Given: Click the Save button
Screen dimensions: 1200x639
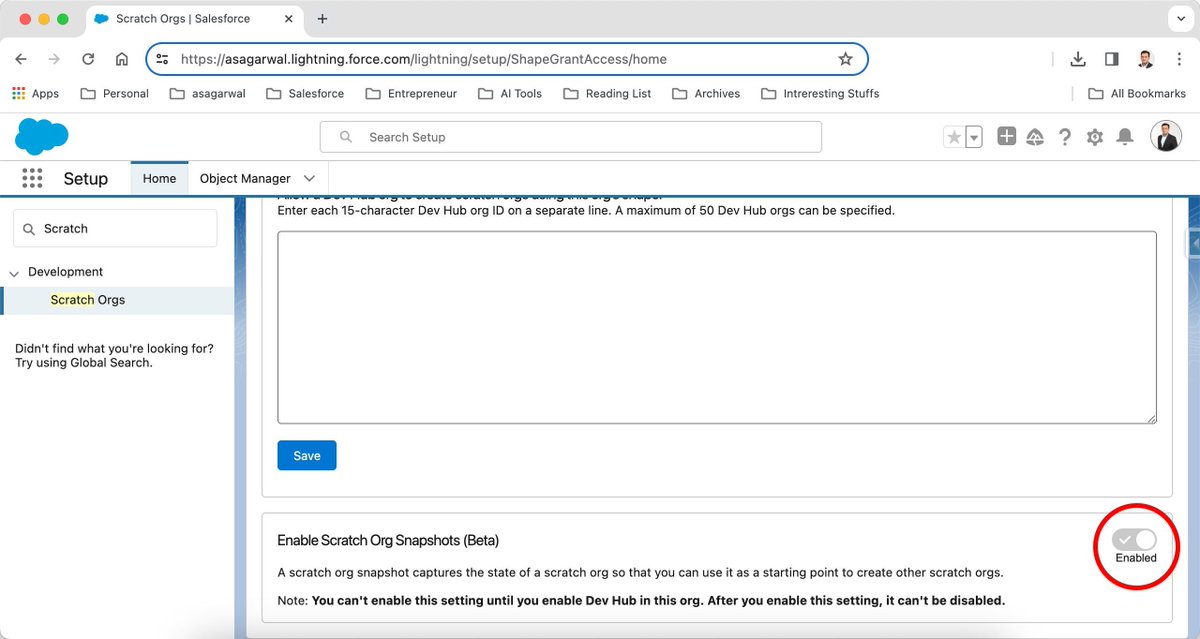Looking at the screenshot, I should point(307,455).
